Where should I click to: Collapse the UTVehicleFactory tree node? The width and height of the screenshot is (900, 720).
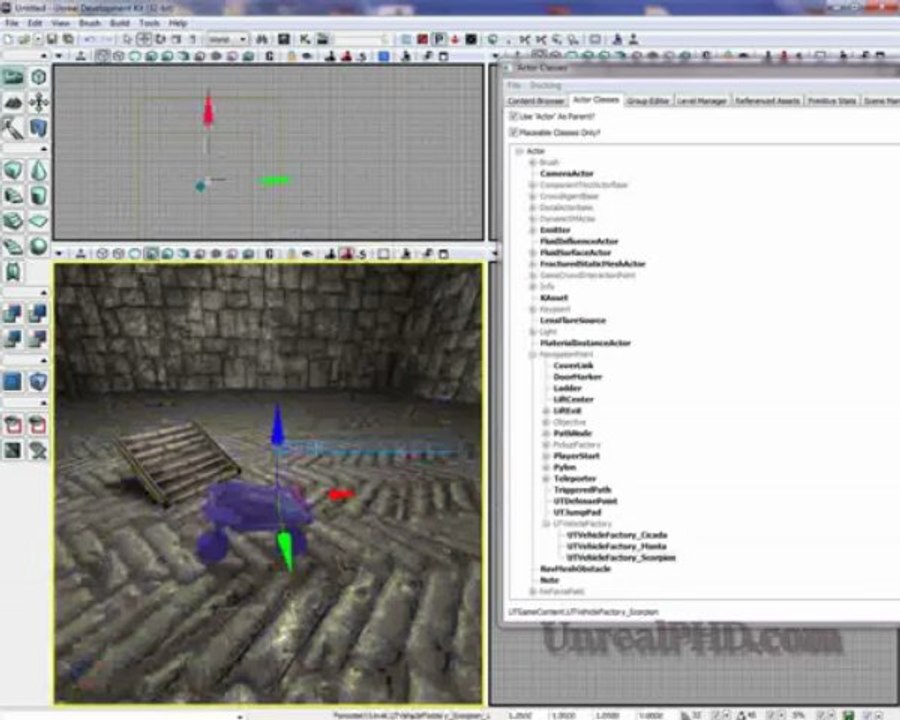546,524
